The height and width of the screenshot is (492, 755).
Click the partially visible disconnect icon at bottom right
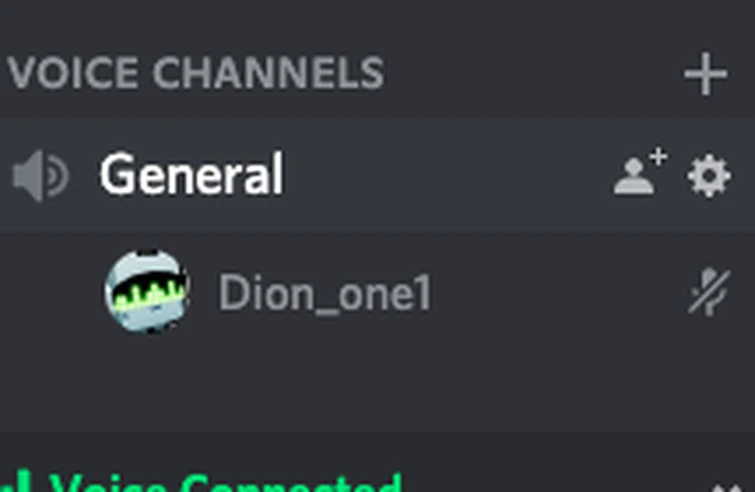[727, 487]
